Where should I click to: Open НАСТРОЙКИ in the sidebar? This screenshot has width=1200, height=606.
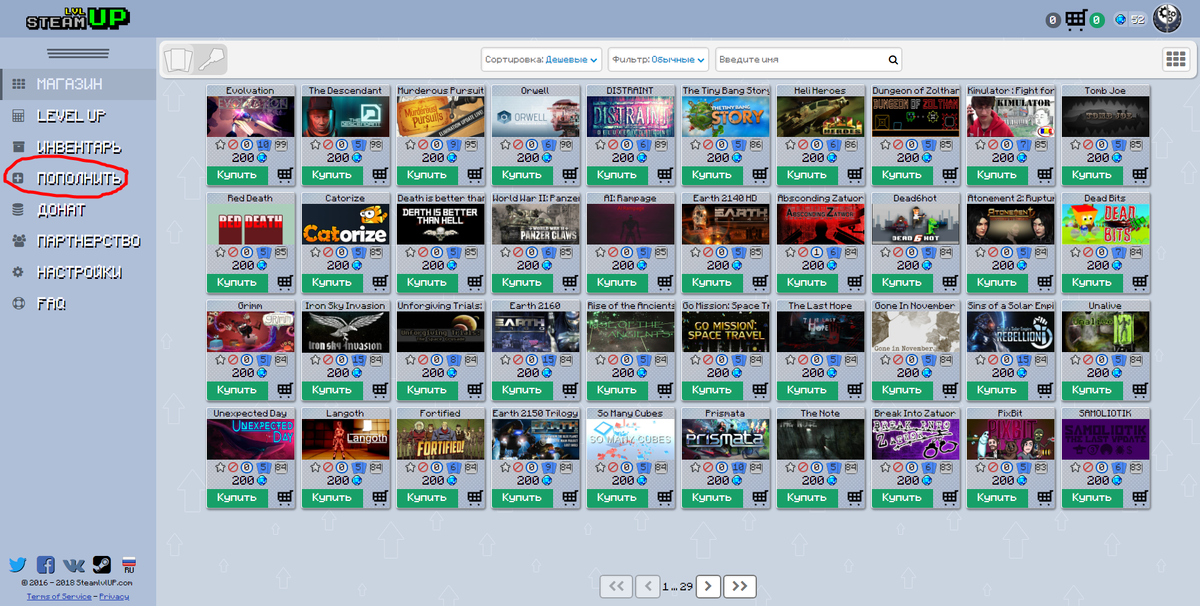[x=78, y=272]
